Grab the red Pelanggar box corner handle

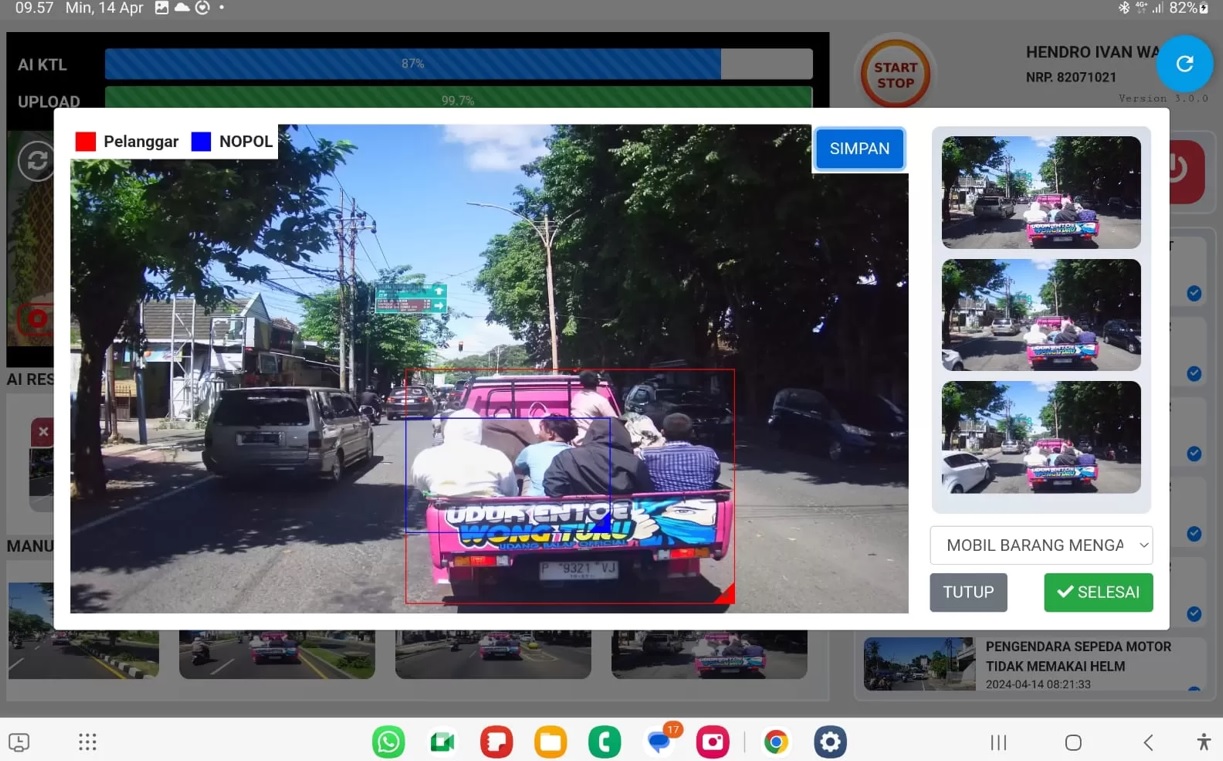tap(726, 595)
